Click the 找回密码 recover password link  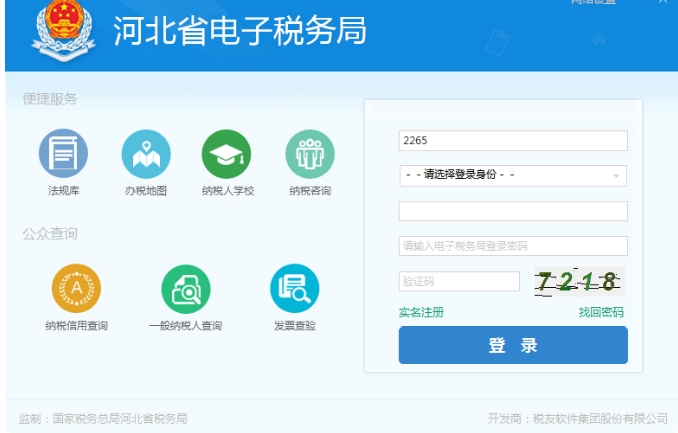coord(600,312)
